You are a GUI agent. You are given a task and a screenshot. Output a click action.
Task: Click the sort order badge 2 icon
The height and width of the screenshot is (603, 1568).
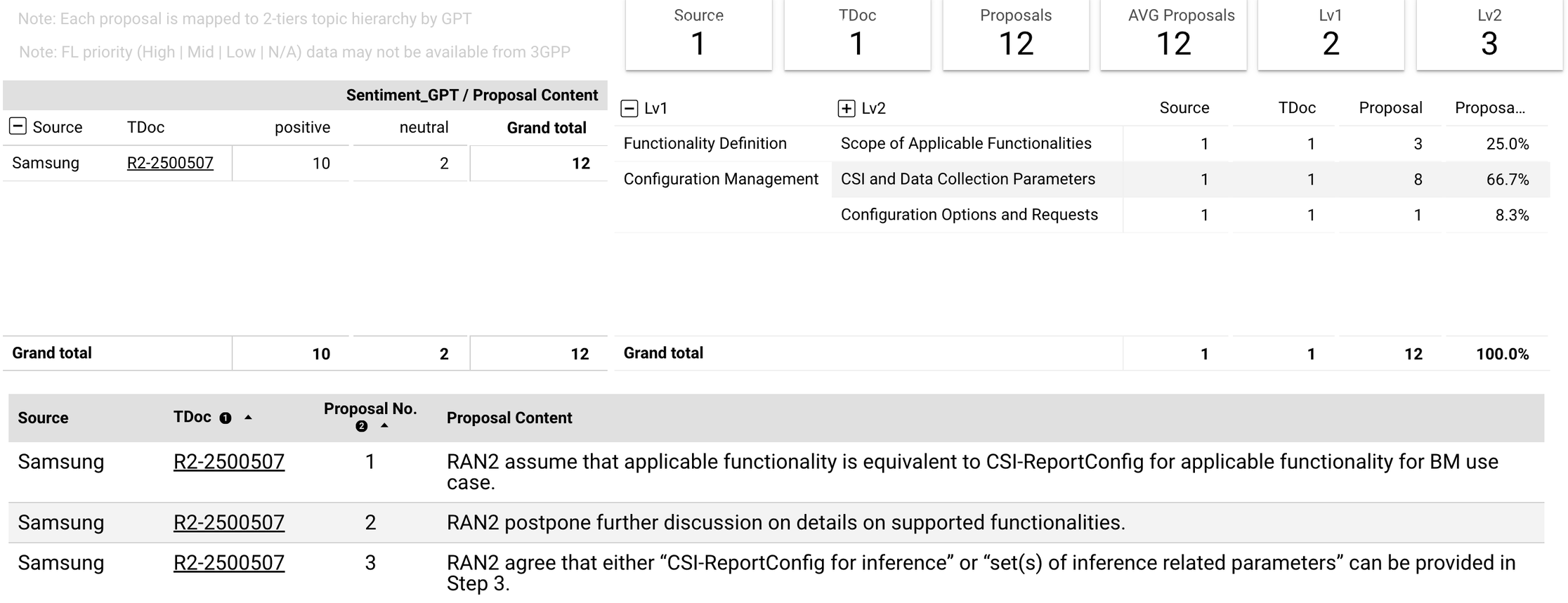pyautogui.click(x=362, y=426)
